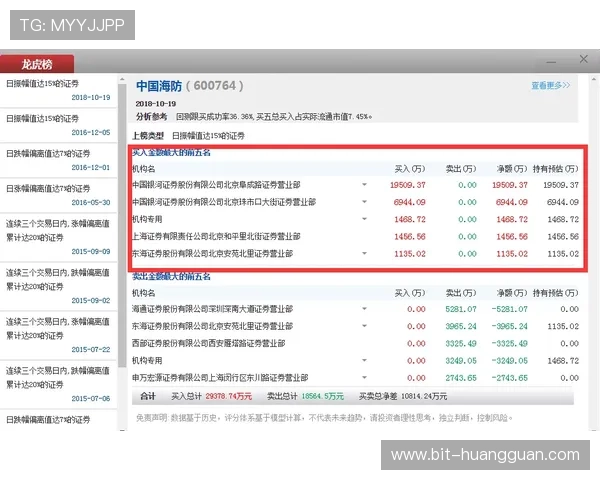The width and height of the screenshot is (600, 480).
Task: Click sell amount 3325.49 in 西部证券 row
Action: pos(461,343)
